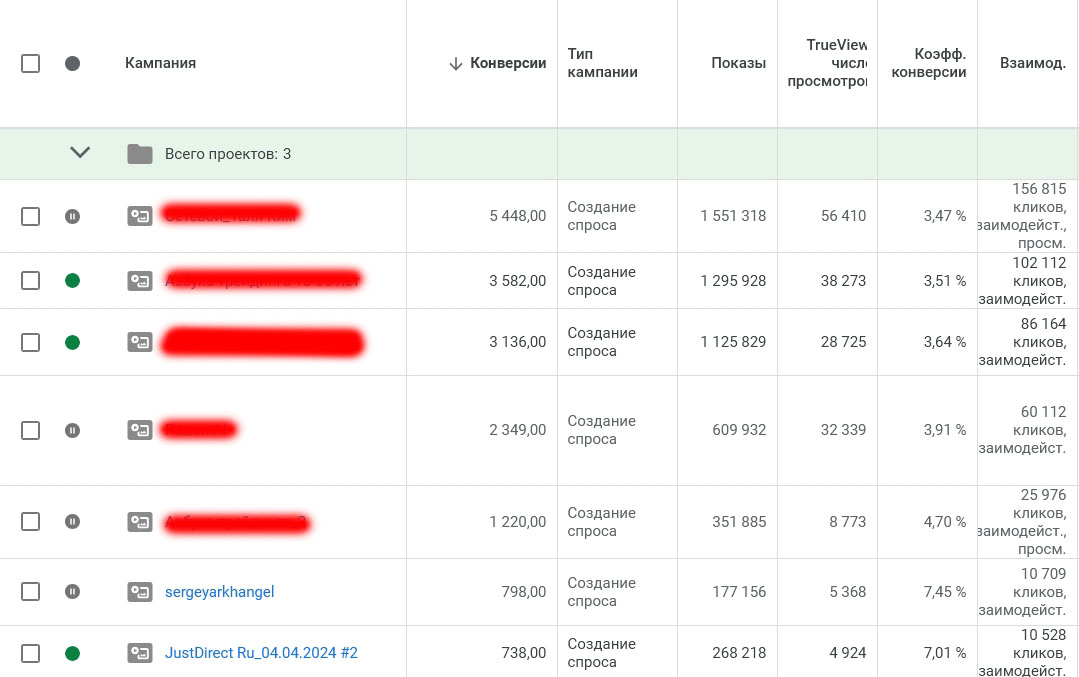Click the 1 295 928 impressions value

click(733, 281)
